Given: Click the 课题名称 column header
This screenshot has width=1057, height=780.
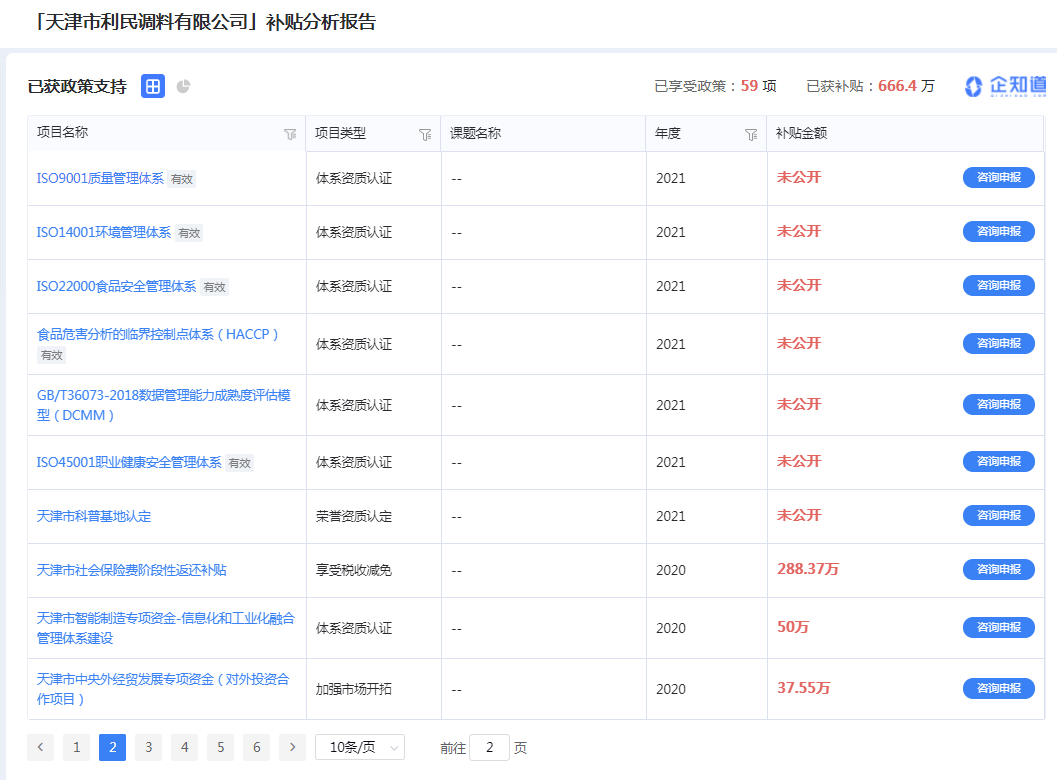Looking at the screenshot, I should click(475, 133).
